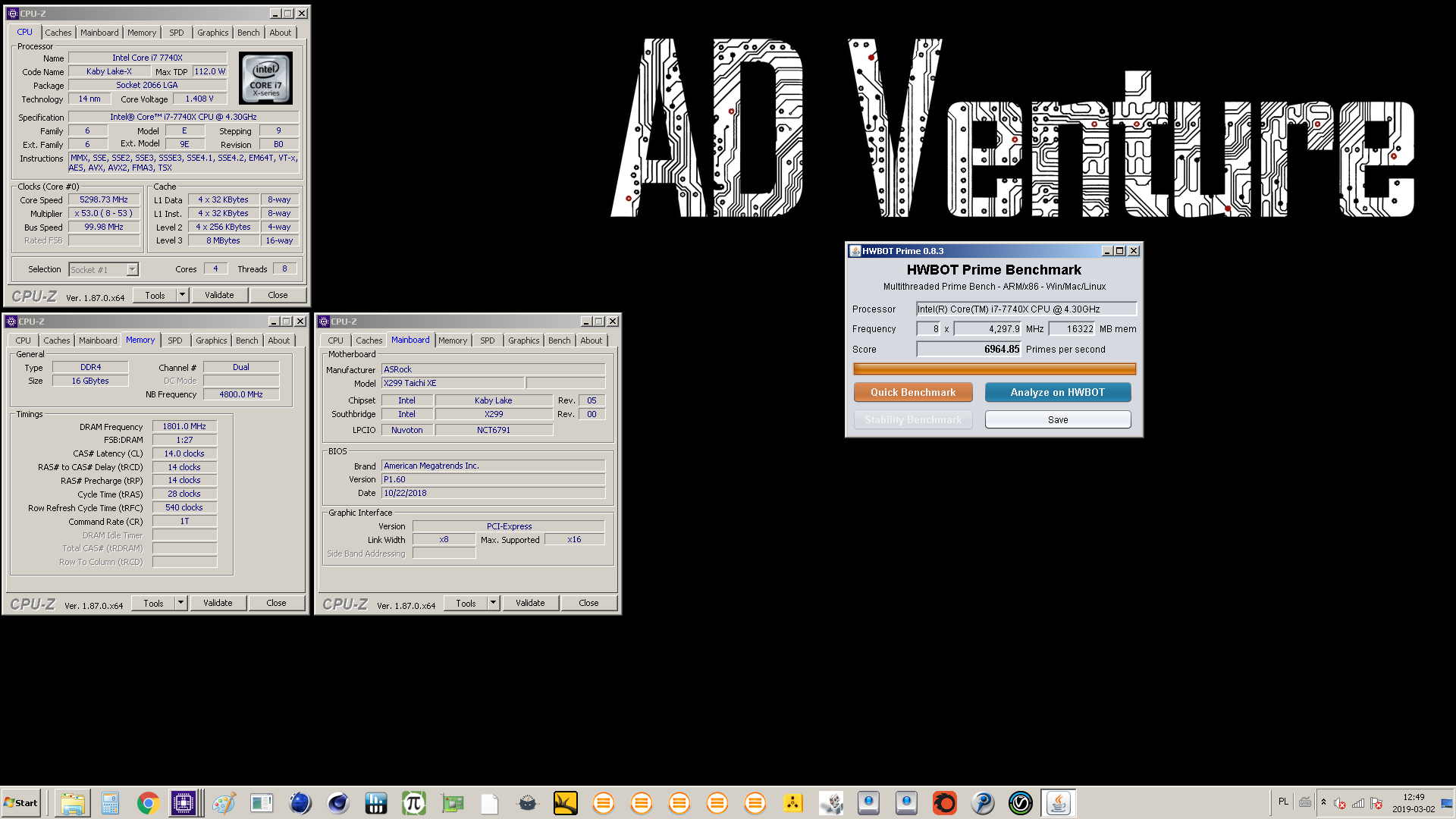Viewport: 1456px width, 819px height.
Task: Click the HWBOT Processor name field
Action: point(1026,309)
